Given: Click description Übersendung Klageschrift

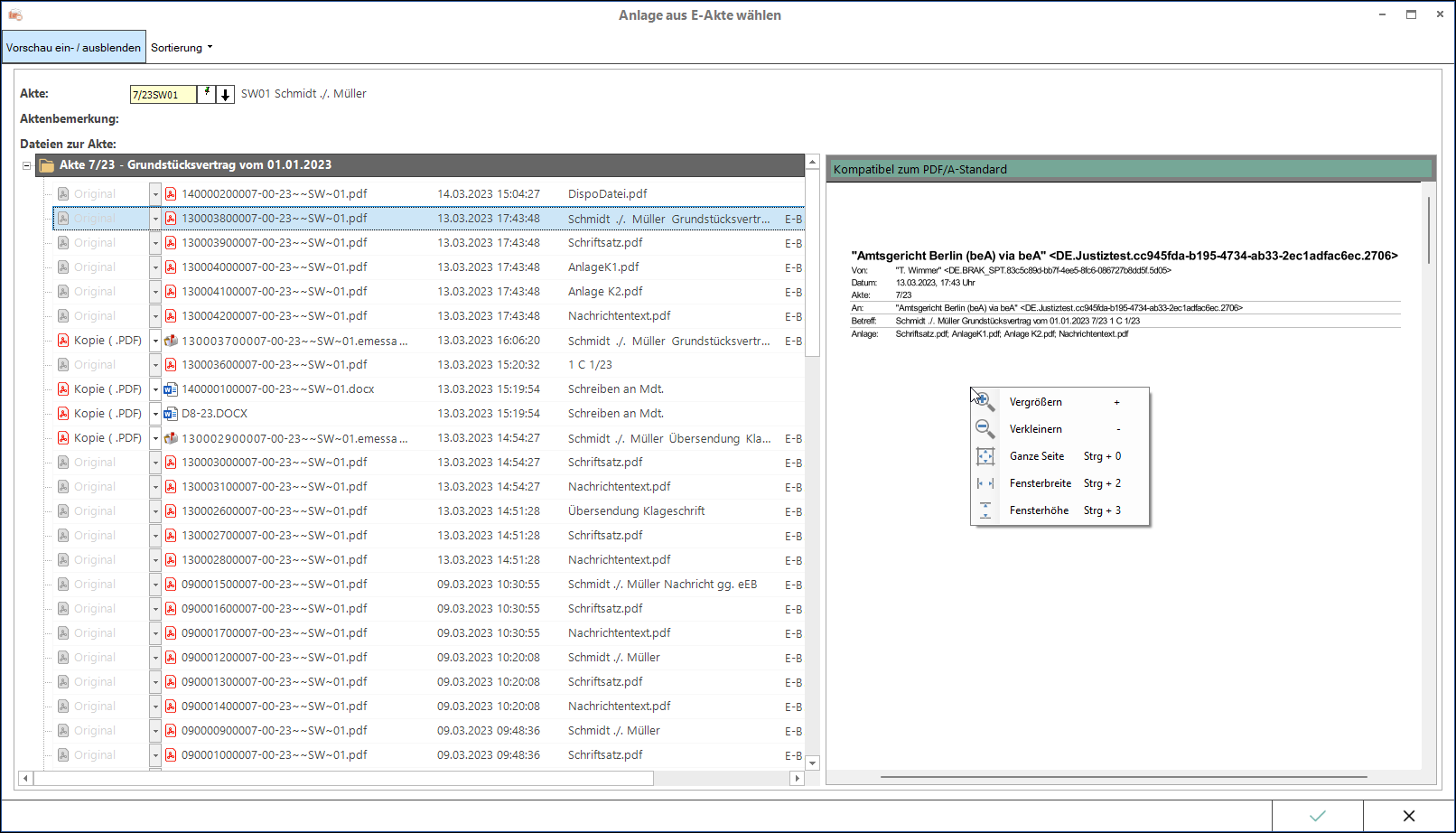Looking at the screenshot, I should point(637,511).
